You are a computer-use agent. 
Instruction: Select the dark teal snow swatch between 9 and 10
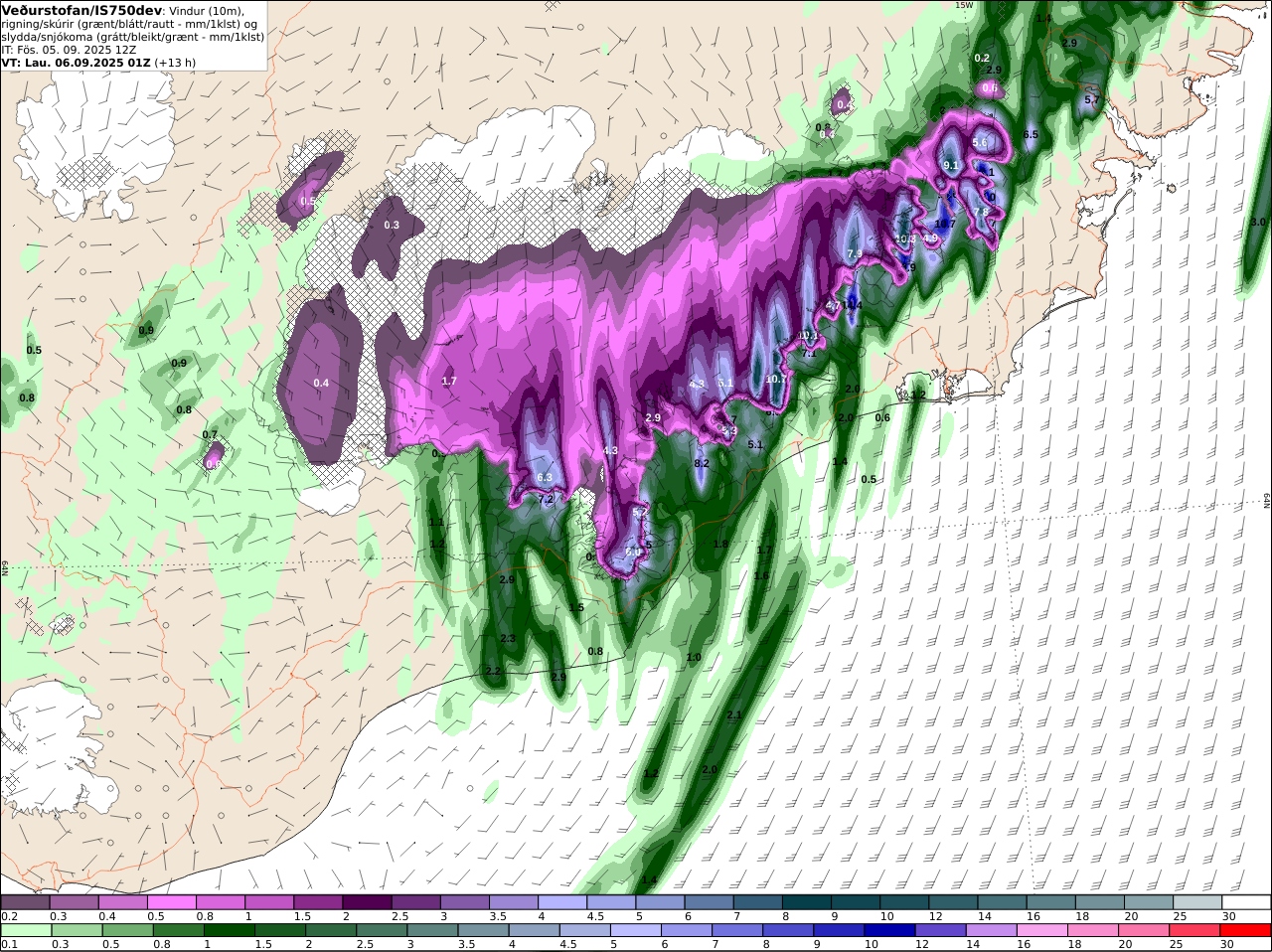(855, 902)
